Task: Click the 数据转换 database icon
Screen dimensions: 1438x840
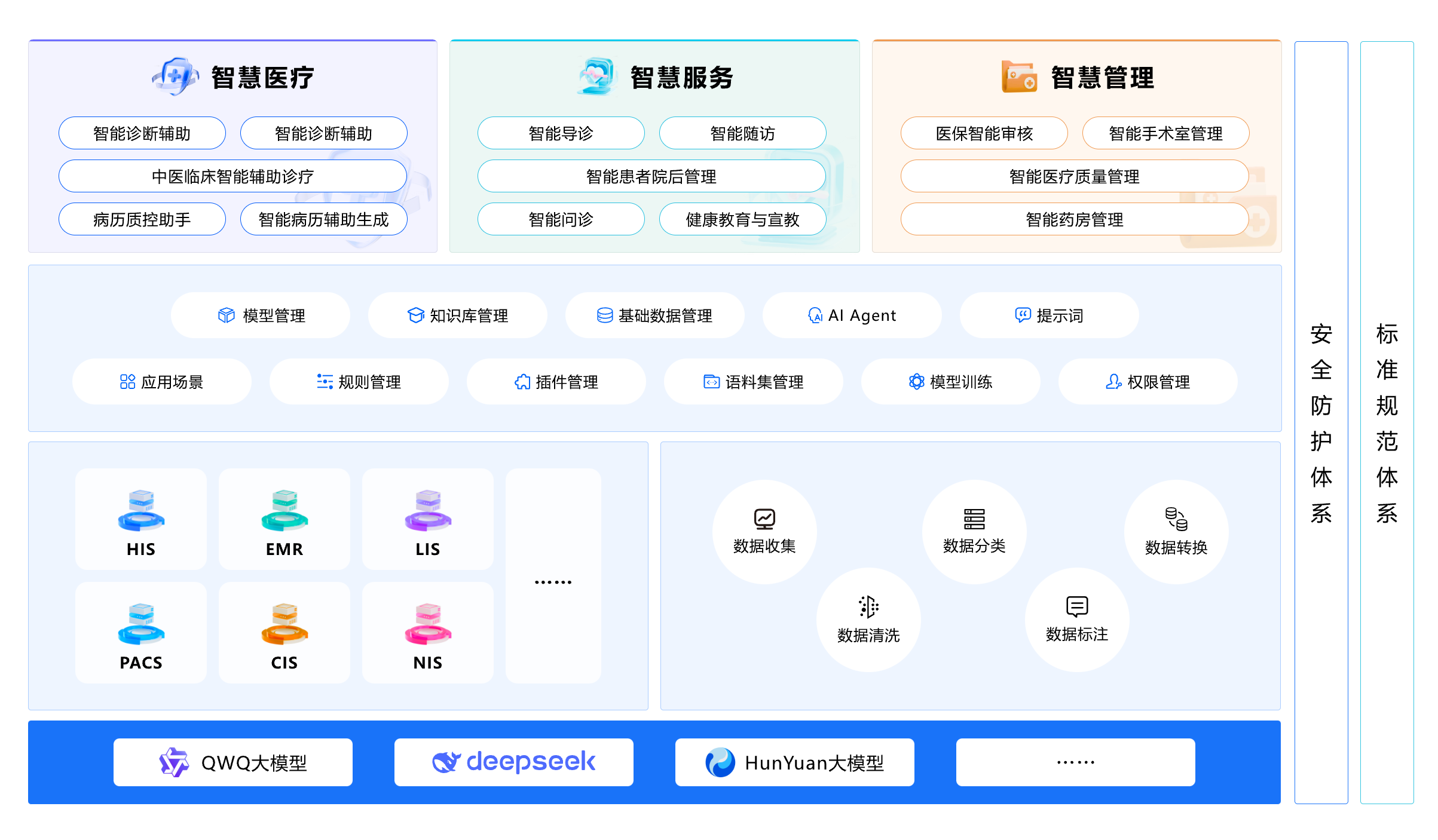Action: 1176,519
